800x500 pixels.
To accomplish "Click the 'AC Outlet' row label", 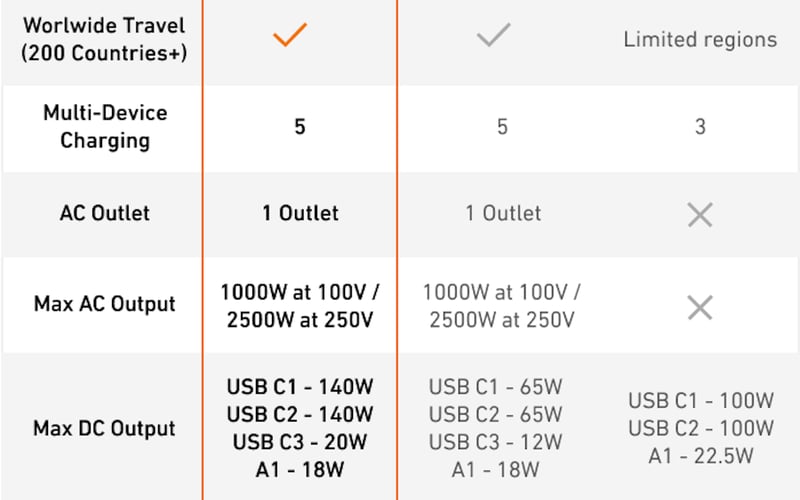I will (x=104, y=213).
